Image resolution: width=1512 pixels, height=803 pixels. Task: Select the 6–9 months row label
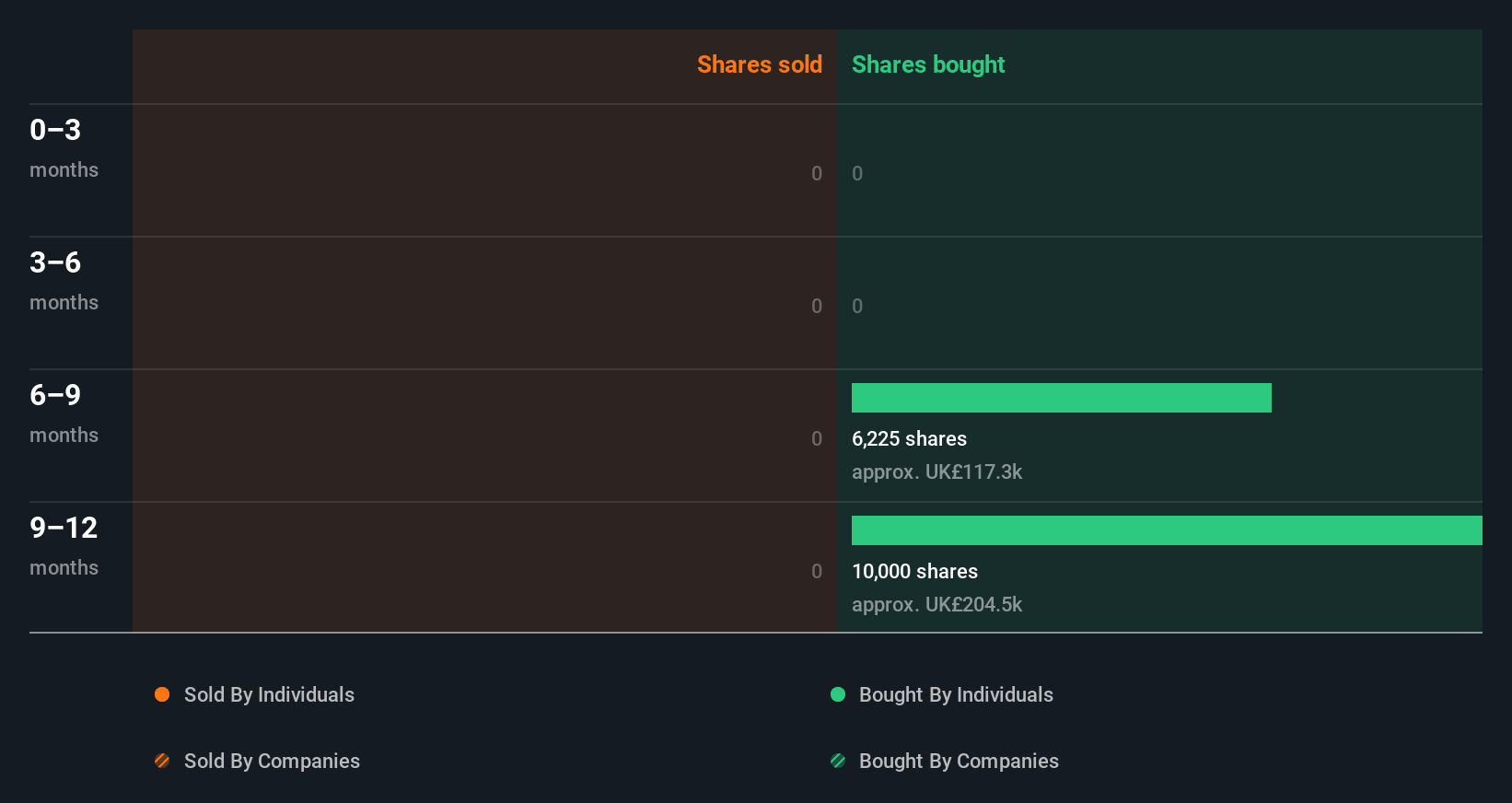(x=64, y=413)
